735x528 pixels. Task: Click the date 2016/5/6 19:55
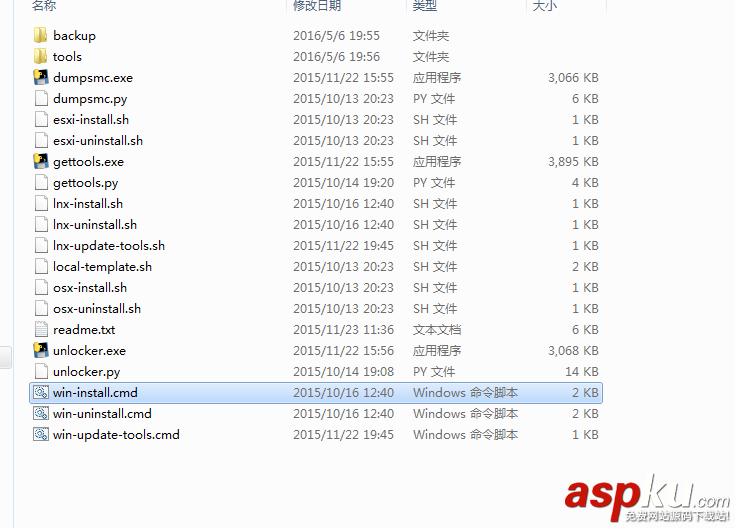coord(337,36)
